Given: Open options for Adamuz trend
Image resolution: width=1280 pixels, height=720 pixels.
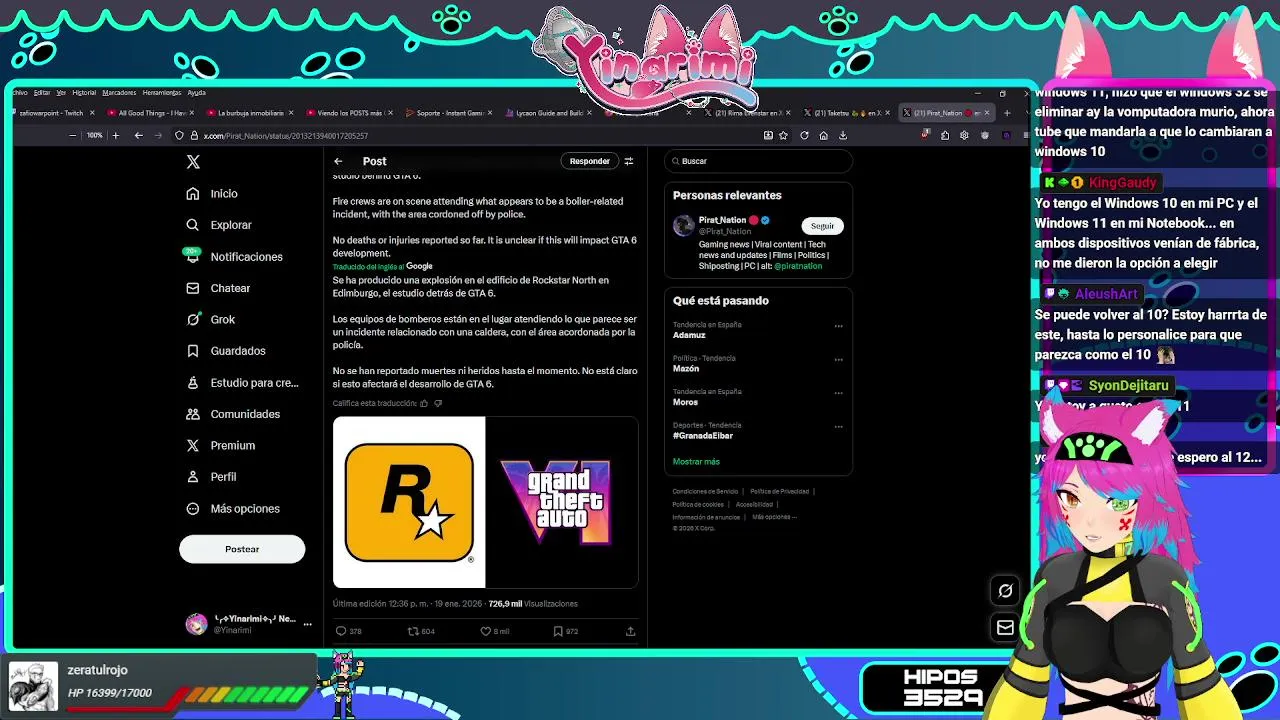Looking at the screenshot, I should click(838, 326).
